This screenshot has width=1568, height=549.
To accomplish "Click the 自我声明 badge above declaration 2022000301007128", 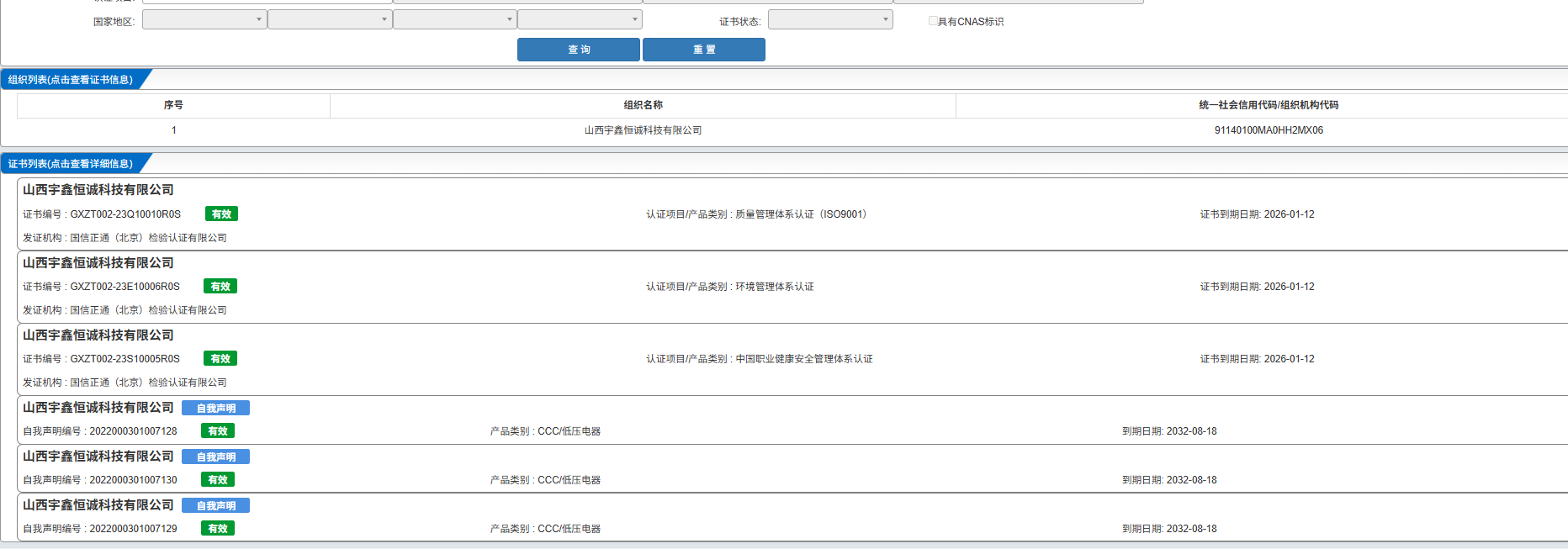I will (215, 409).
